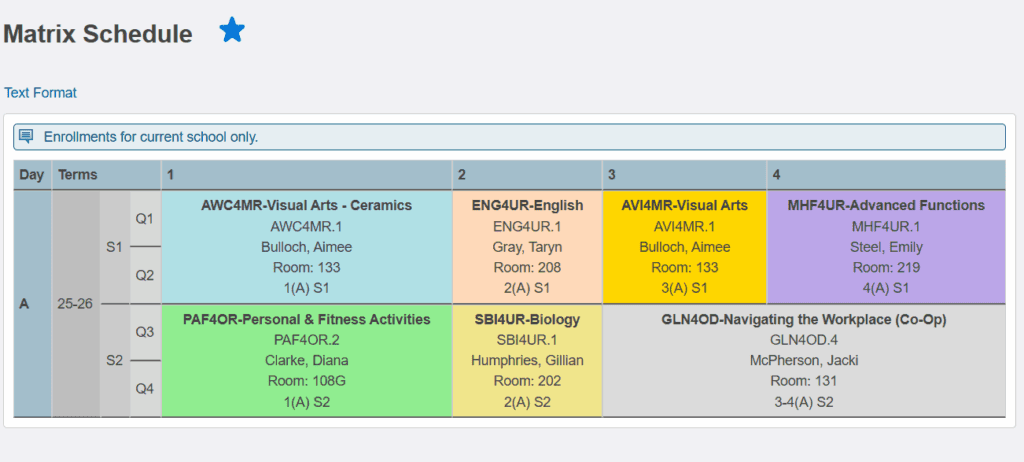This screenshot has height=462, width=1024.
Task: Click Room: 131 text
Action: coord(804,382)
